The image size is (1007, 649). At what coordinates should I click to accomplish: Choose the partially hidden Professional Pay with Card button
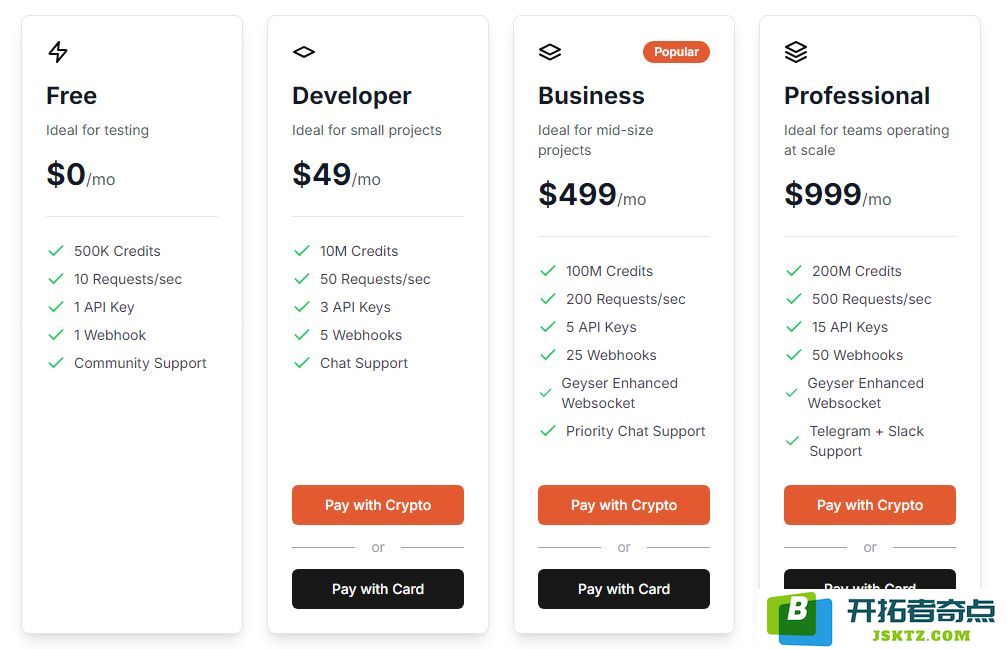point(870,580)
